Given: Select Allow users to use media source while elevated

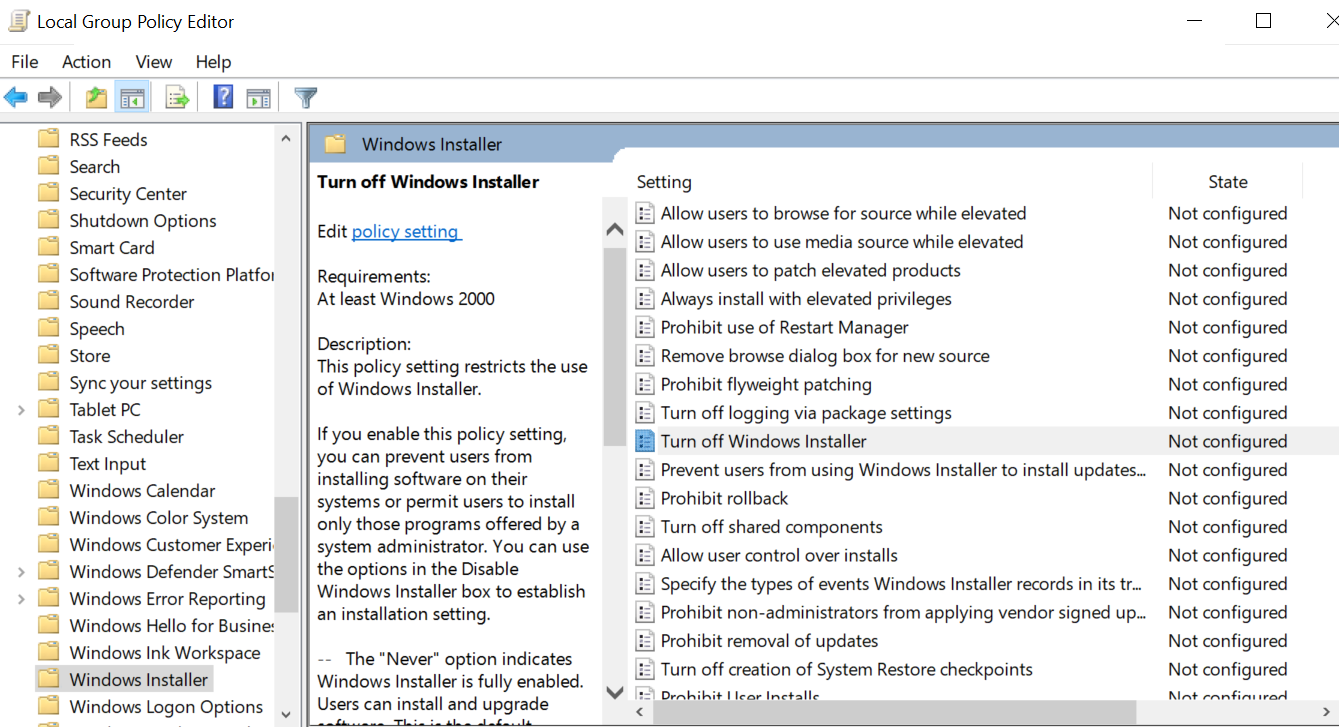Looking at the screenshot, I should coord(842,242).
